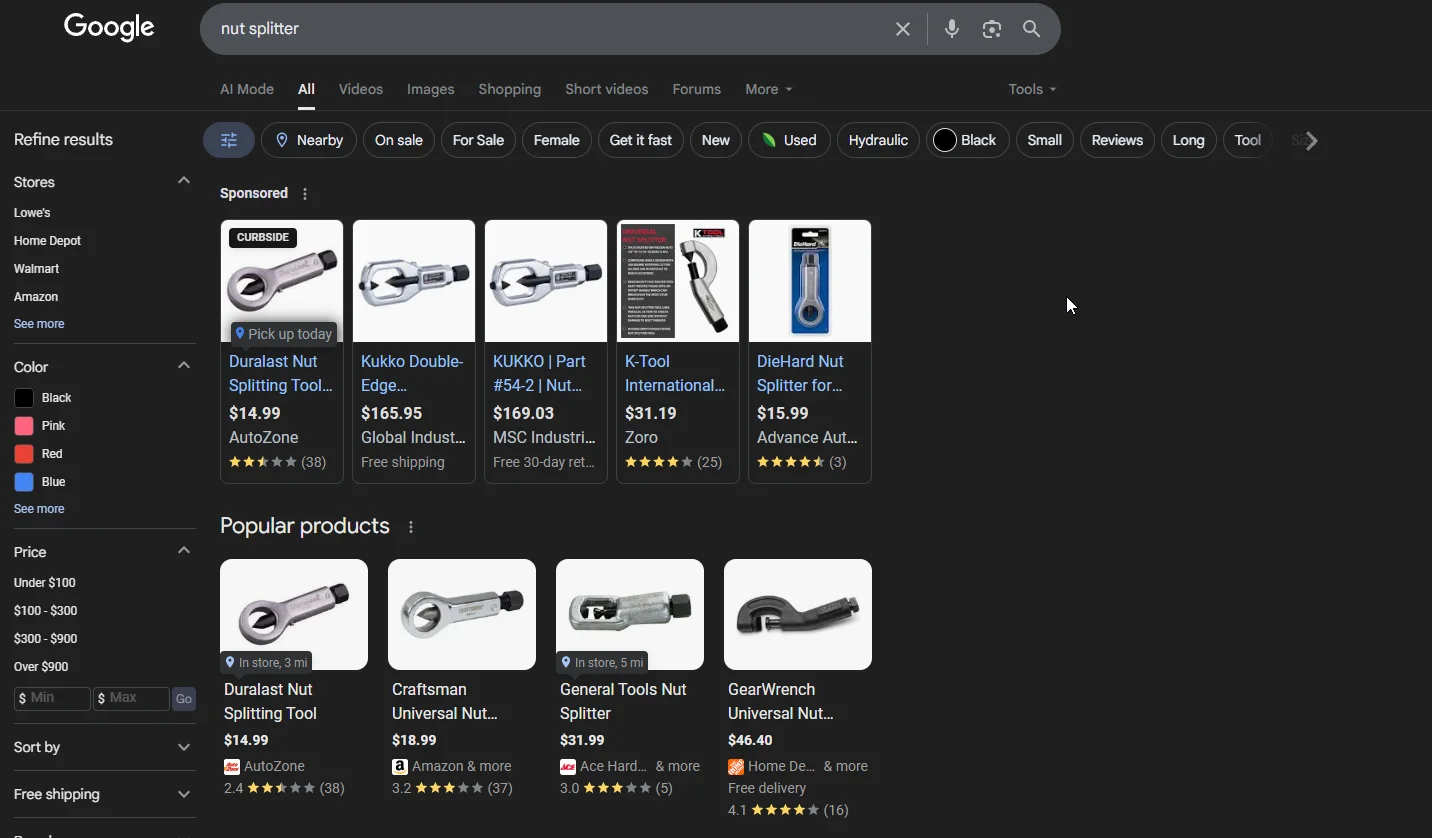The height and width of the screenshot is (838, 1432).
Task: Click the price range Go button
Action: tap(184, 699)
